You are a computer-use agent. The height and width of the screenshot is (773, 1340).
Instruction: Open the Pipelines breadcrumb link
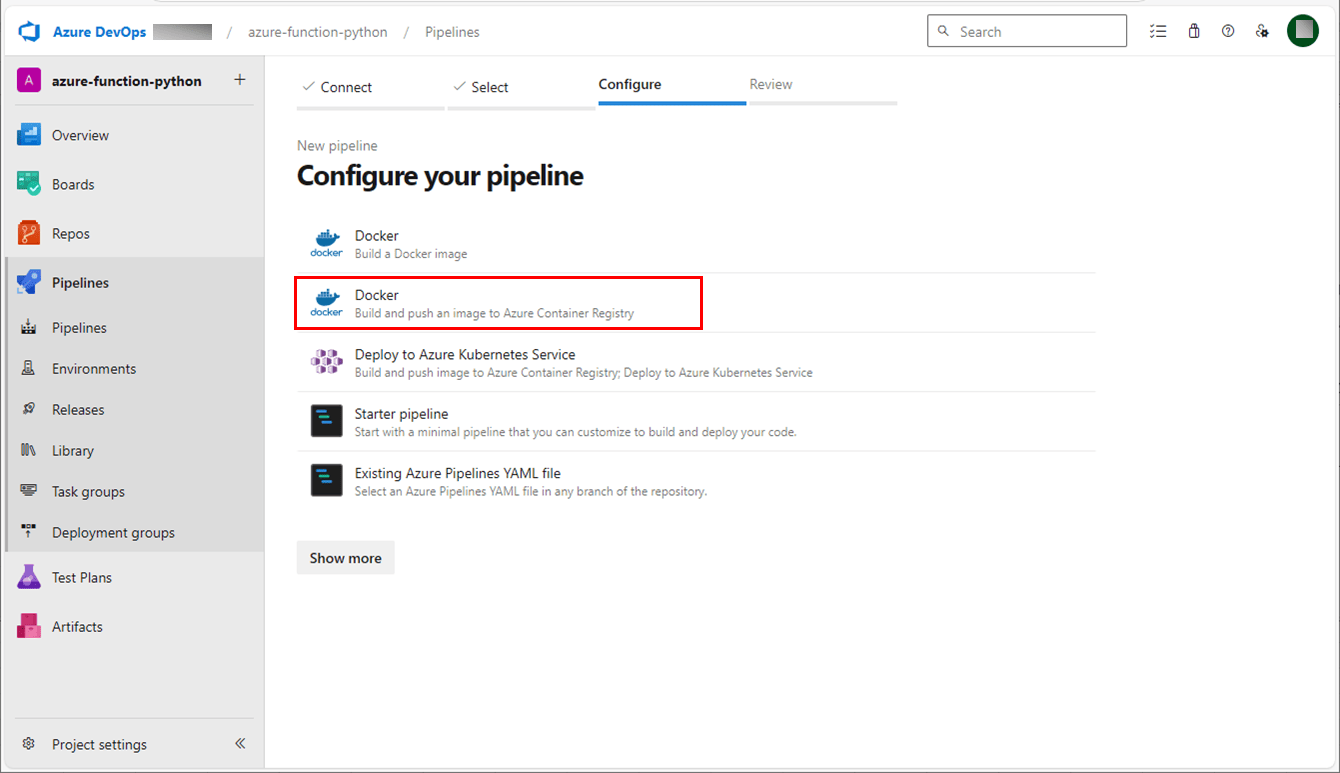452,32
